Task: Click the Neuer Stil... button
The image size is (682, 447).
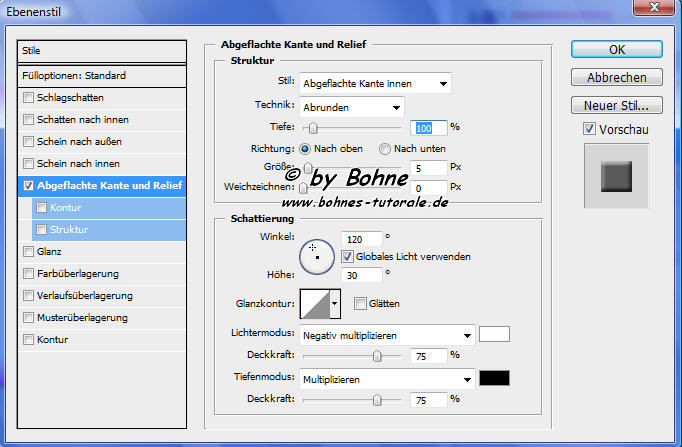Action: (x=617, y=104)
